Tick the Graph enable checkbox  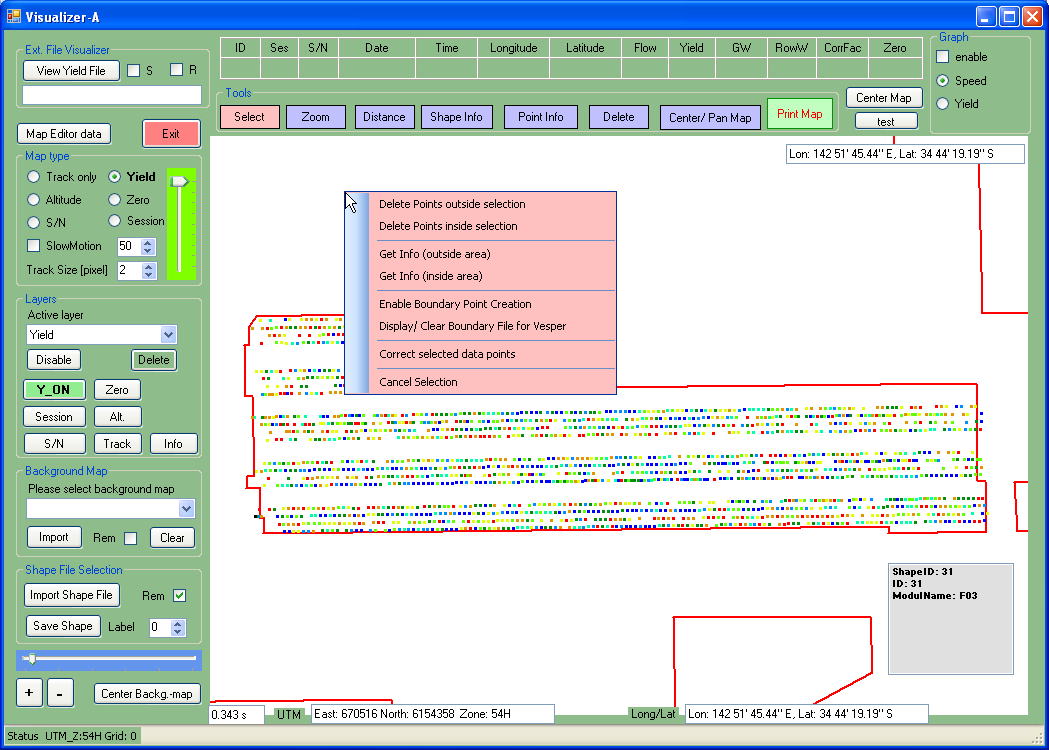[x=942, y=57]
